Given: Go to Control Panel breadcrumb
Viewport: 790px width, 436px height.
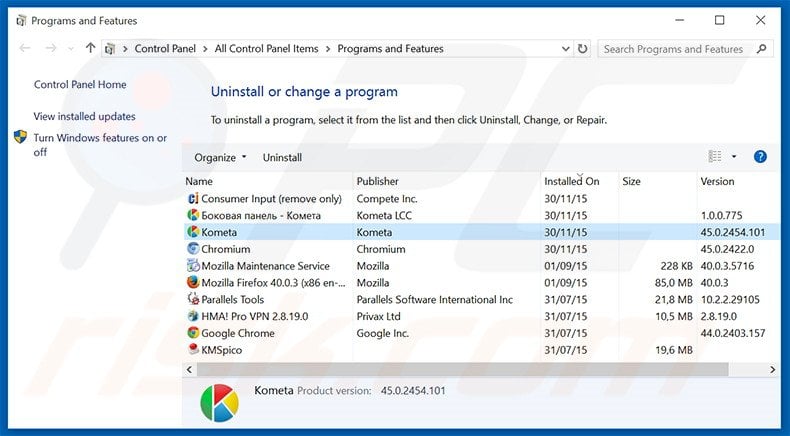Looking at the screenshot, I should point(165,49).
